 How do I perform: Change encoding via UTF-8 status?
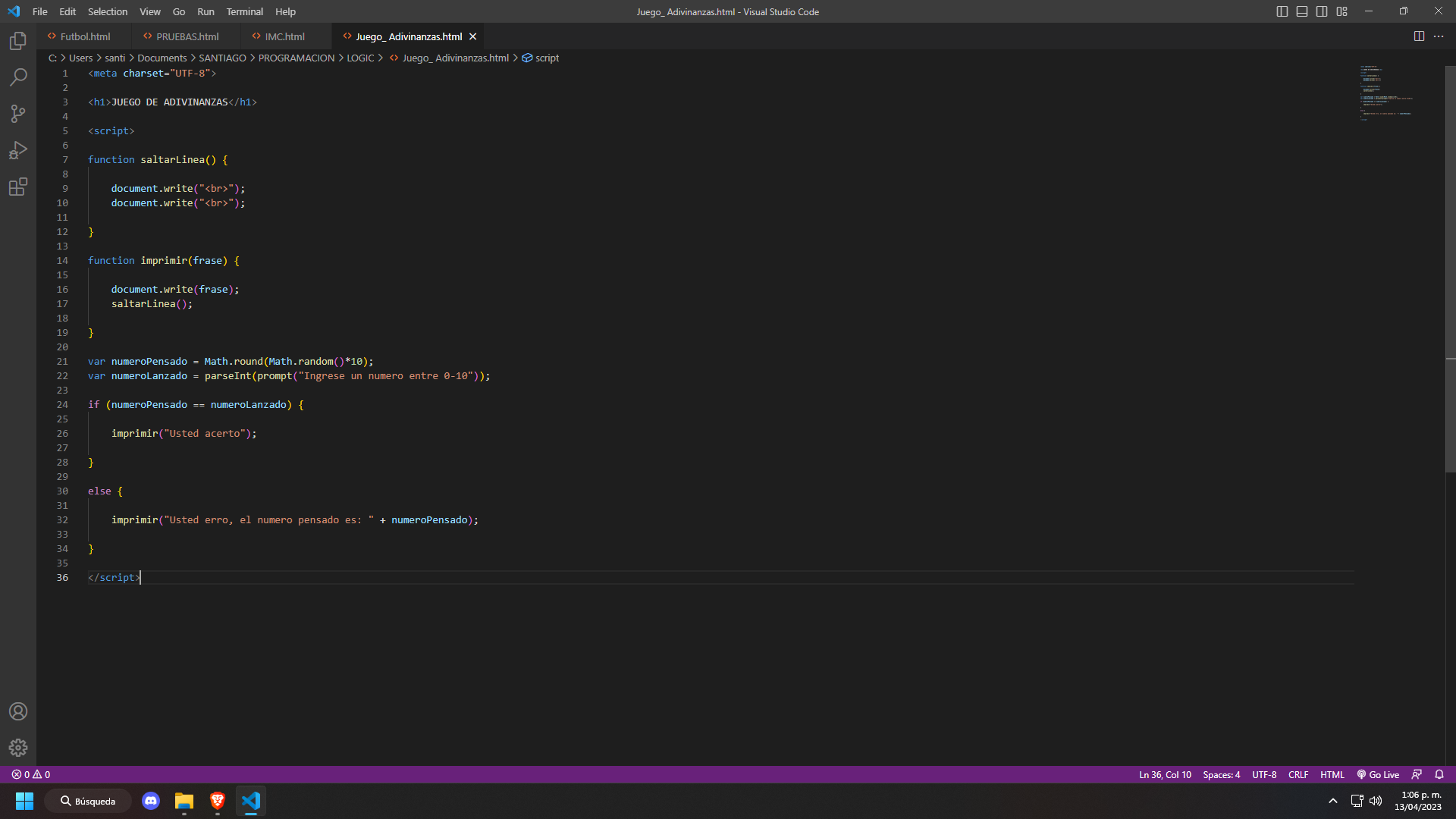[x=1264, y=774]
